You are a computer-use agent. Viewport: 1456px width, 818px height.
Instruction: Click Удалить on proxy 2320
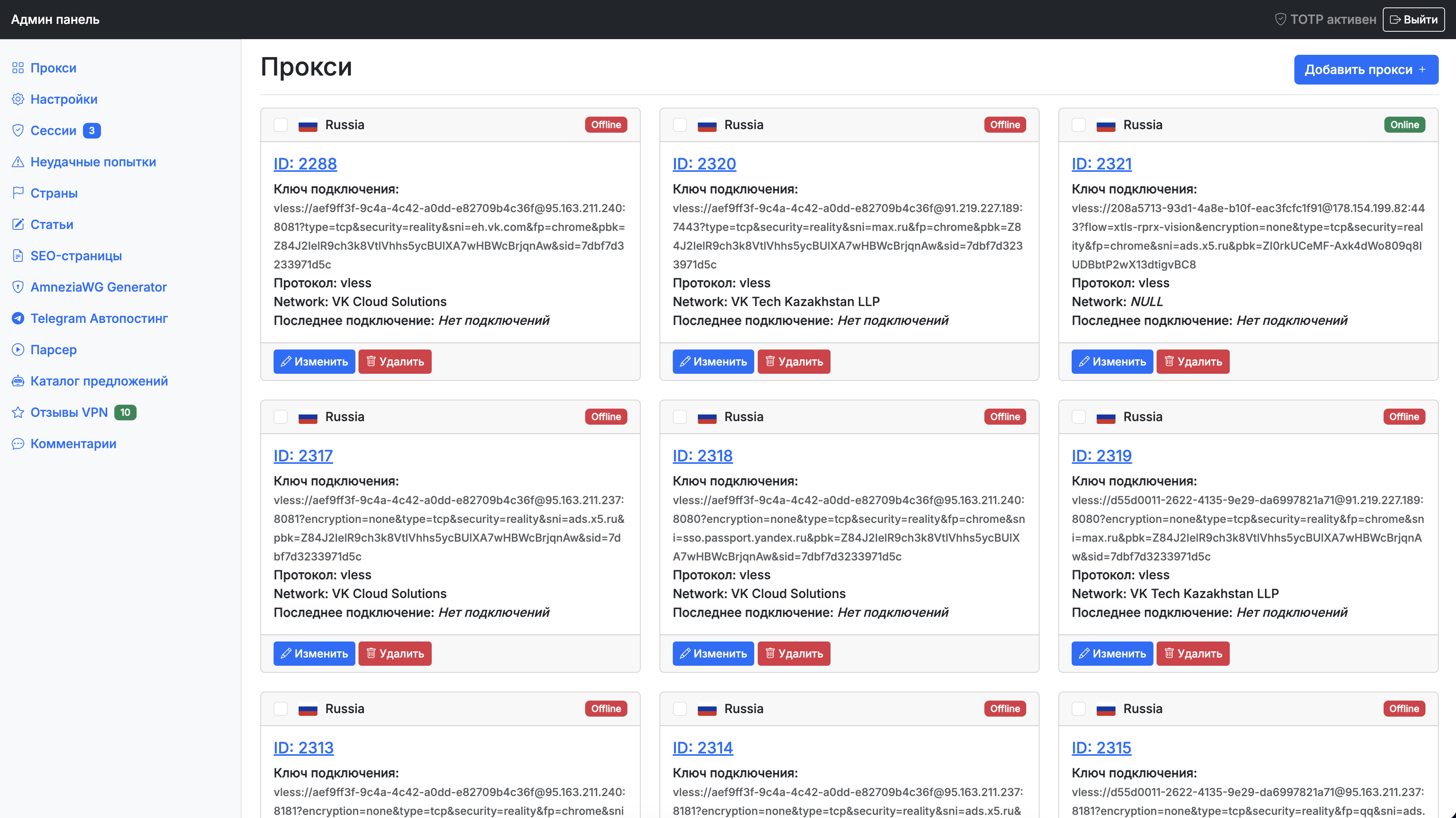pos(794,362)
